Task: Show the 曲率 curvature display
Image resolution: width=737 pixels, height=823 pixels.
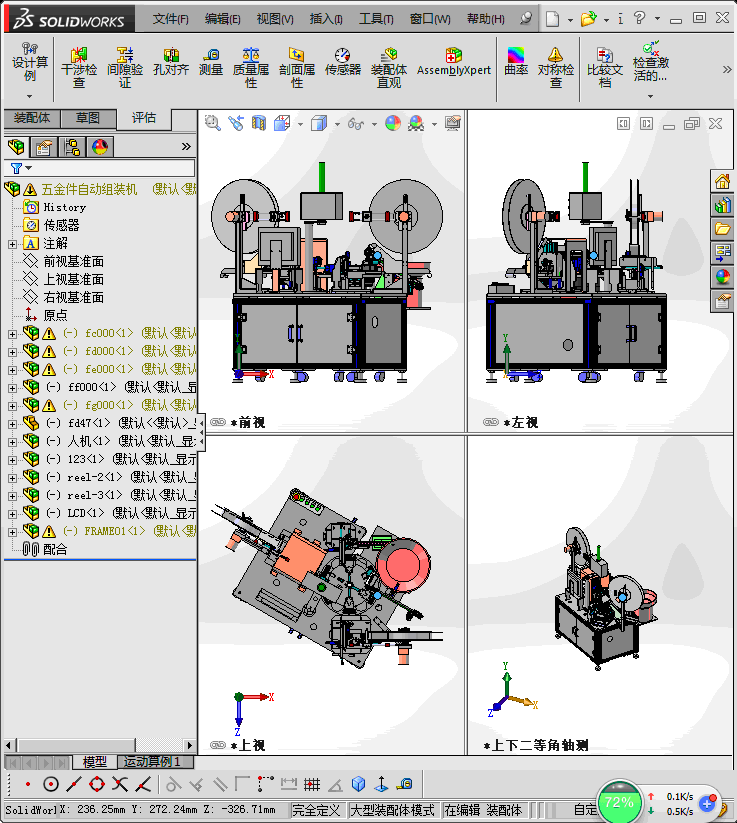Action: click(516, 61)
